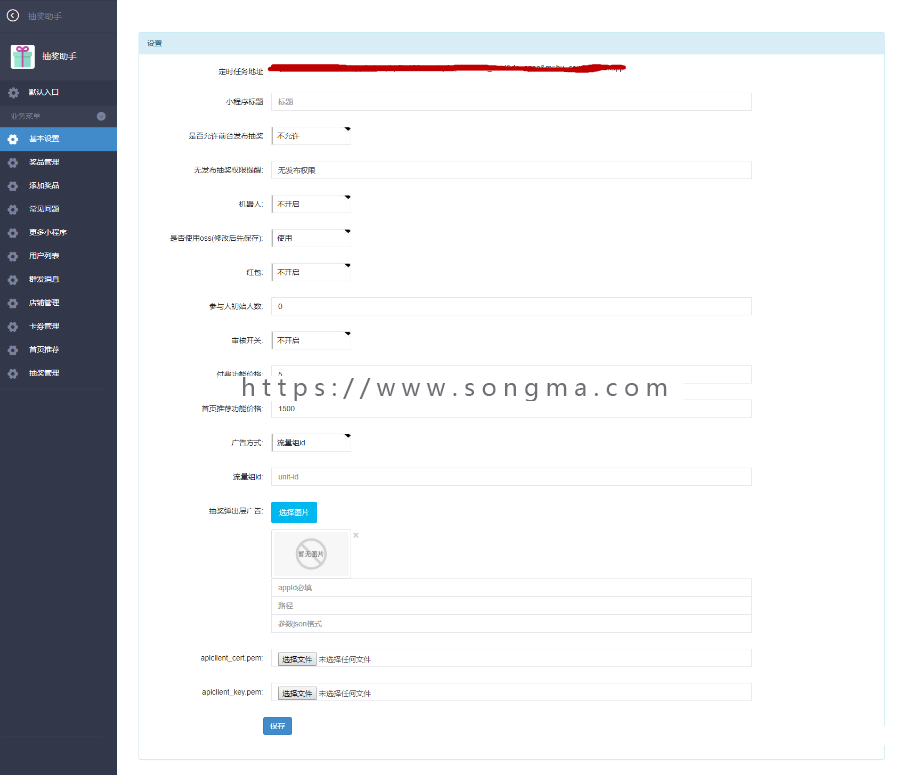
Task: Click the blue 选择图片 button
Action: [x=293, y=512]
